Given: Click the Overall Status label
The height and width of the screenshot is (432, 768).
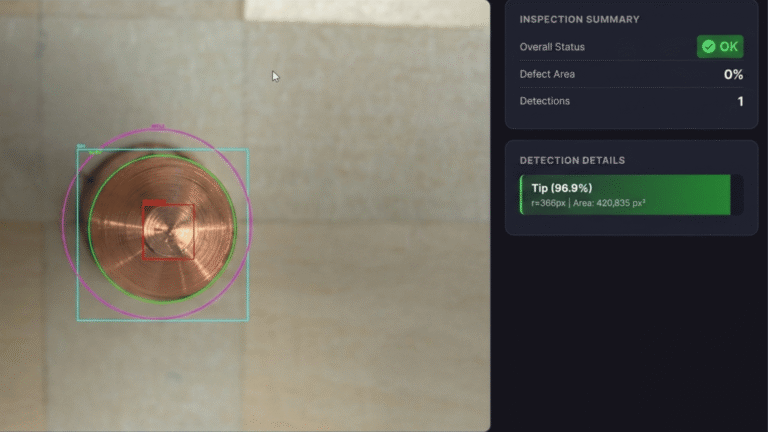Looking at the screenshot, I should tap(552, 47).
